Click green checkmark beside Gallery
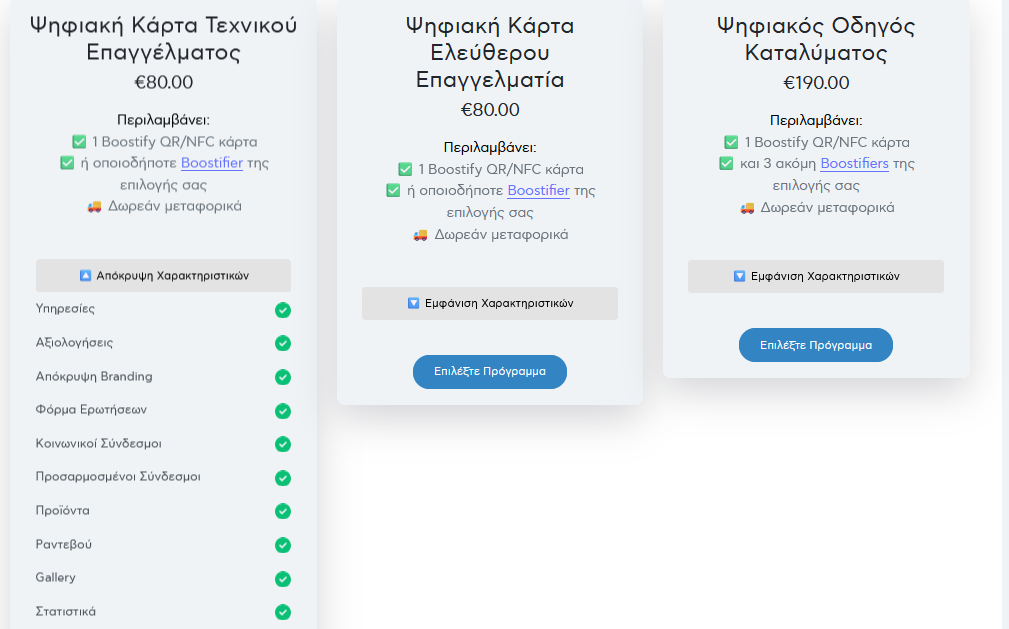 pos(283,579)
